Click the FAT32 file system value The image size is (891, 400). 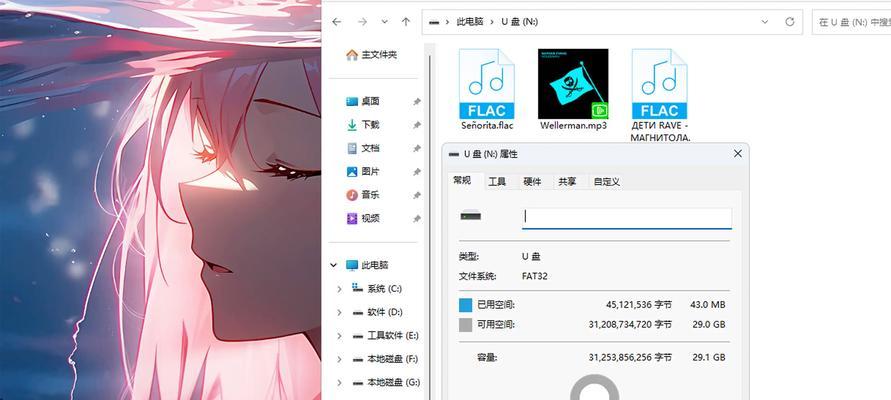click(535, 277)
